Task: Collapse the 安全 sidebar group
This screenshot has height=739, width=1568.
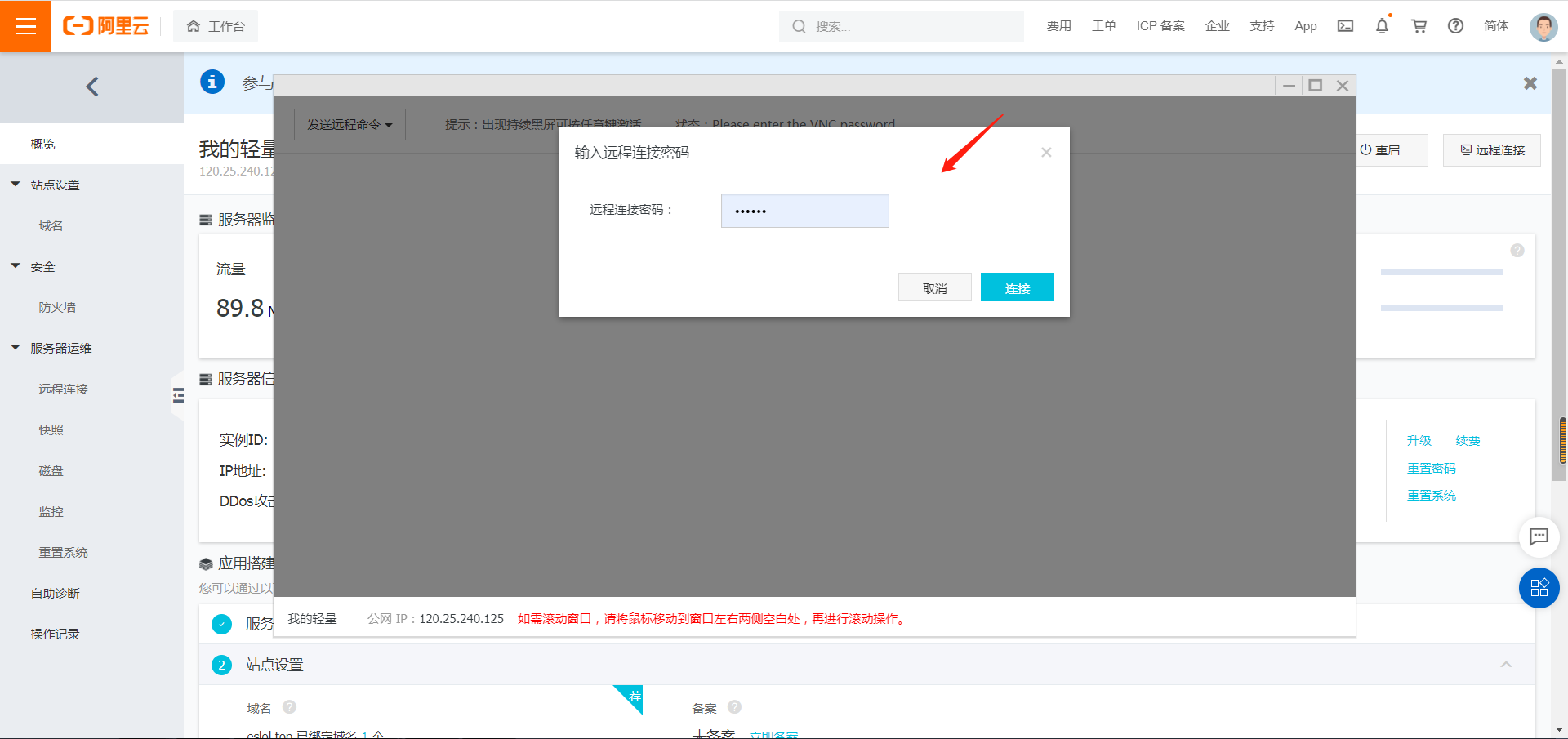Action: click(16, 266)
